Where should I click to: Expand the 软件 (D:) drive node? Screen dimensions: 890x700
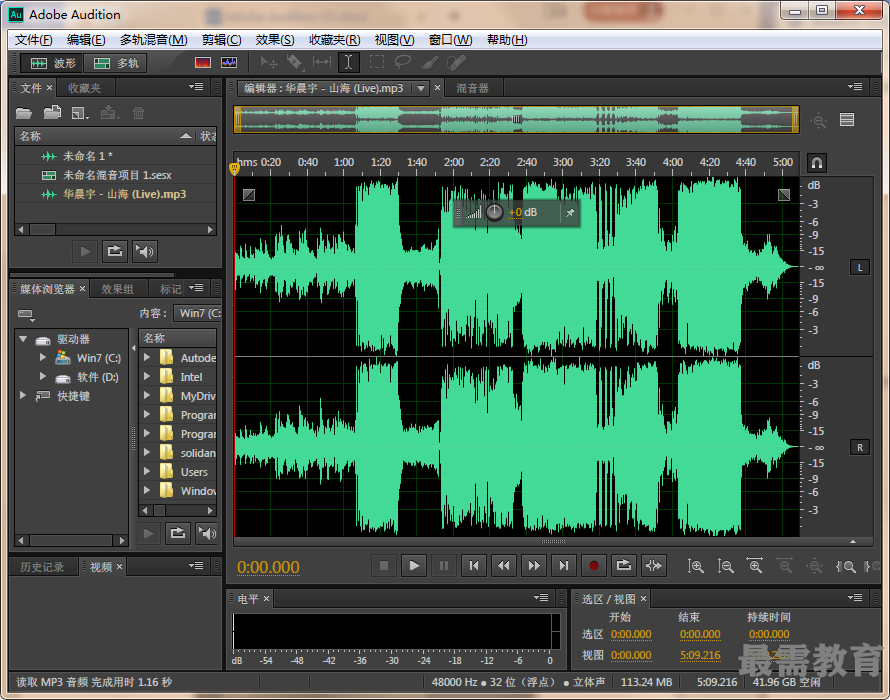point(43,376)
